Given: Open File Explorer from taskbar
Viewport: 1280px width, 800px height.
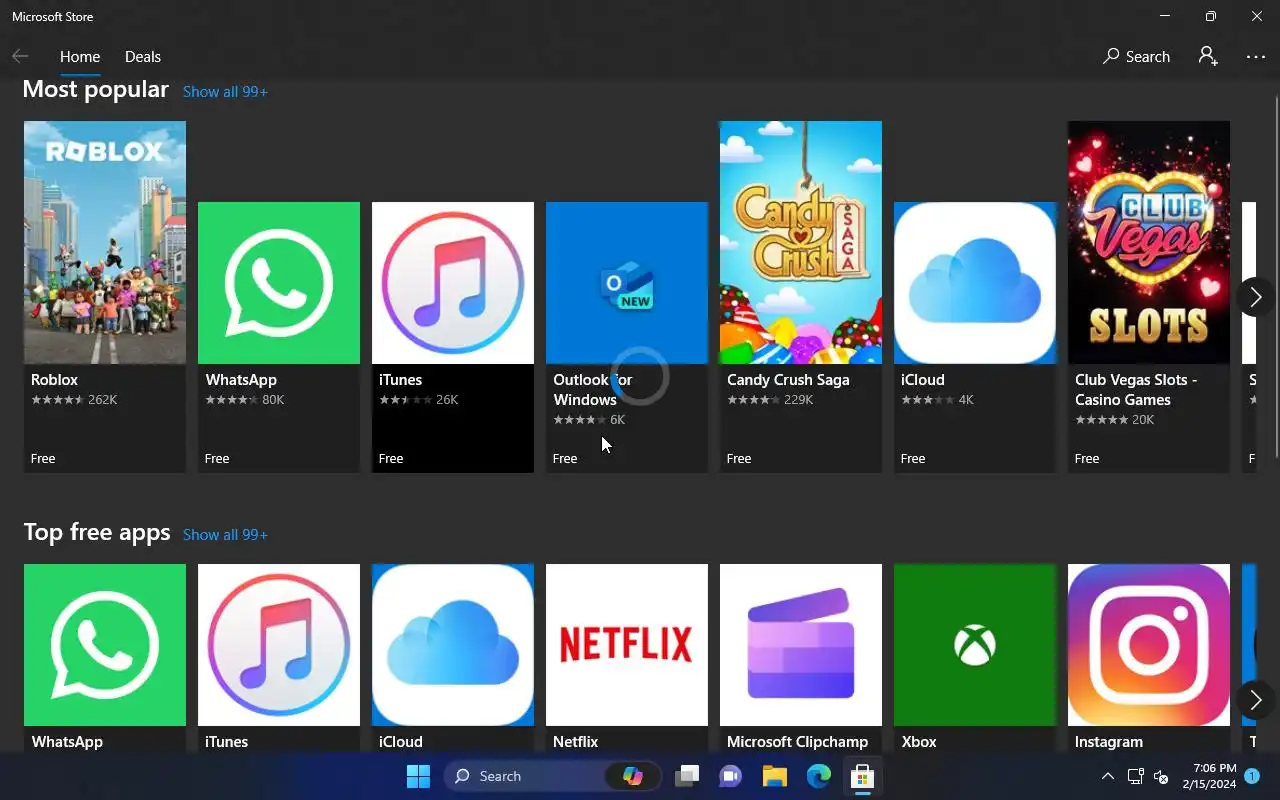Looking at the screenshot, I should coord(775,776).
